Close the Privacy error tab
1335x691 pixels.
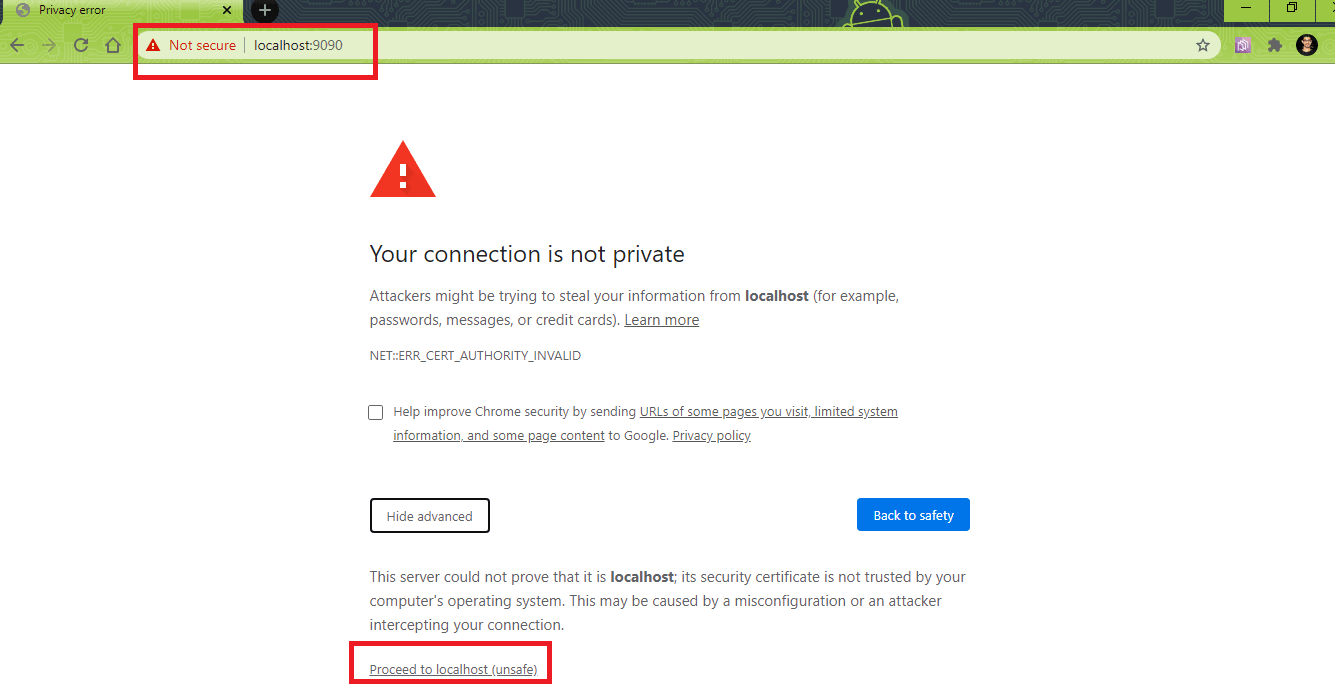[227, 10]
